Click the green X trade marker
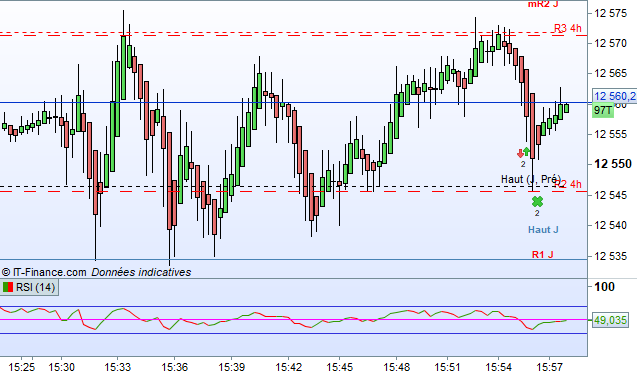Viewport: 637px width, 374px height. click(x=537, y=201)
